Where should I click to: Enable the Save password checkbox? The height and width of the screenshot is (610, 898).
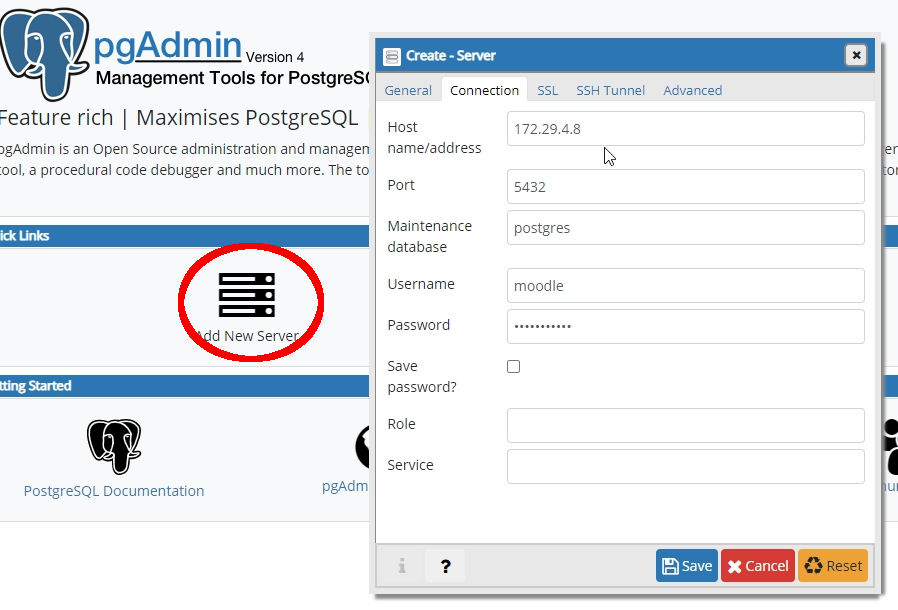514,367
